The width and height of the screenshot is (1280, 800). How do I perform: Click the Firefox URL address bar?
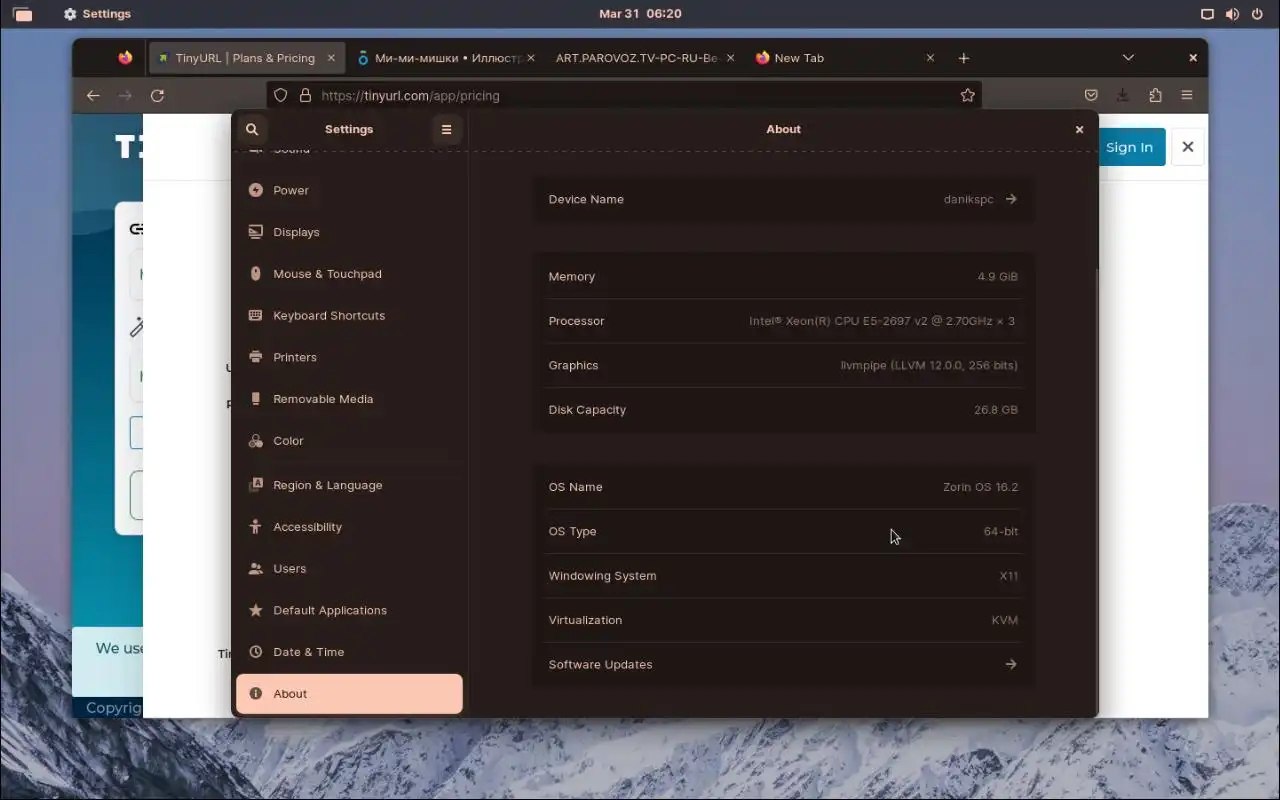624,95
